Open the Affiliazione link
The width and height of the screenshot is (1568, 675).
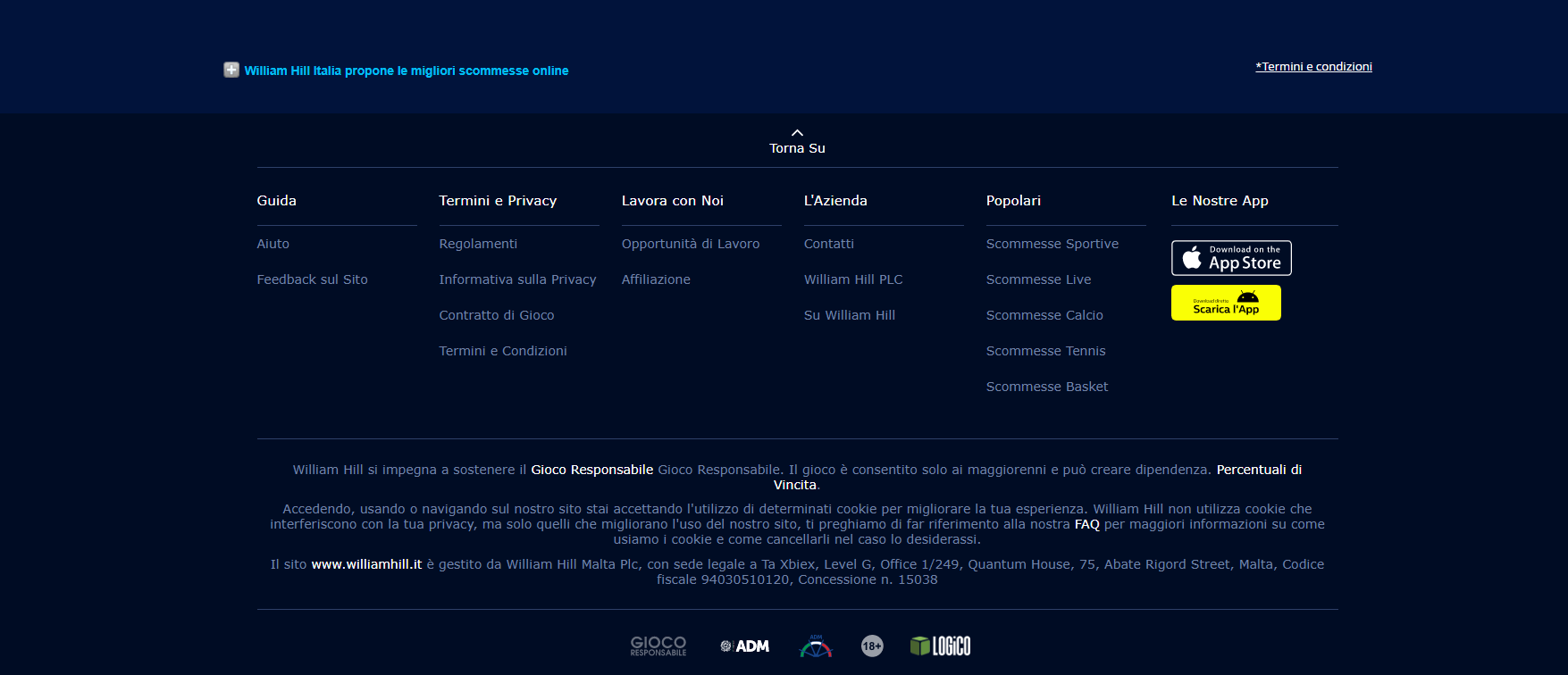tap(656, 279)
